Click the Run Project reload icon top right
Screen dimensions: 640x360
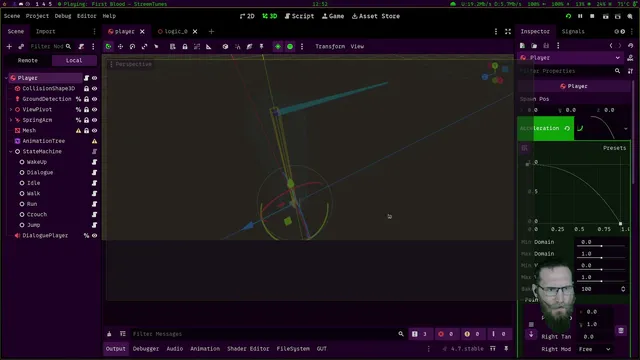pos(568,16)
